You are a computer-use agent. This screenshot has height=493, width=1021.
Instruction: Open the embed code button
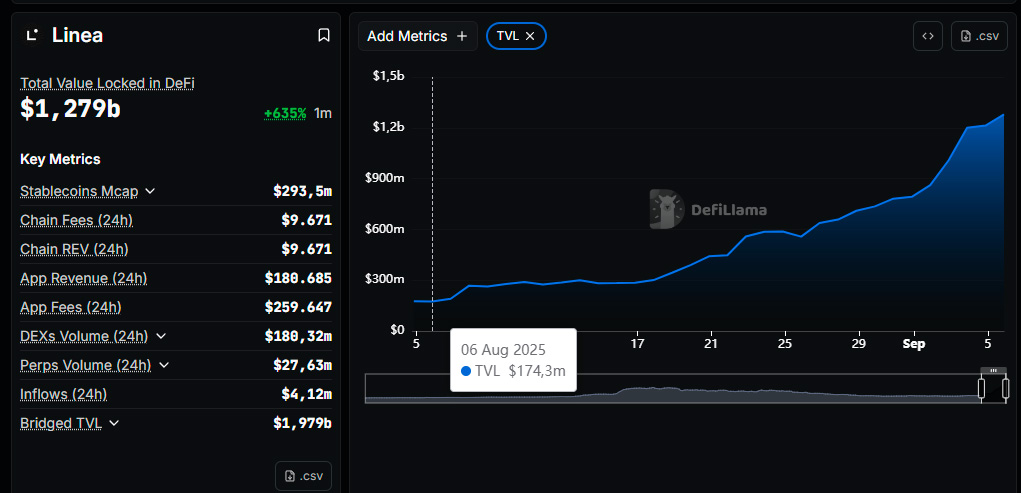928,36
